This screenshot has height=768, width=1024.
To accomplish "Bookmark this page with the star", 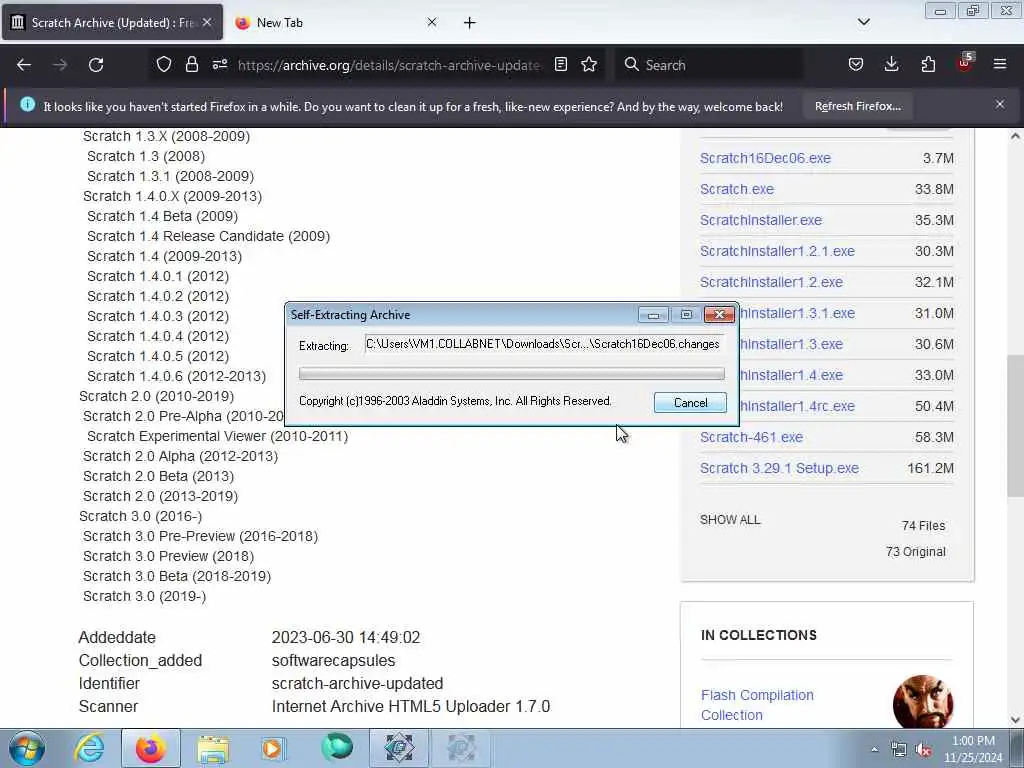I will point(589,65).
